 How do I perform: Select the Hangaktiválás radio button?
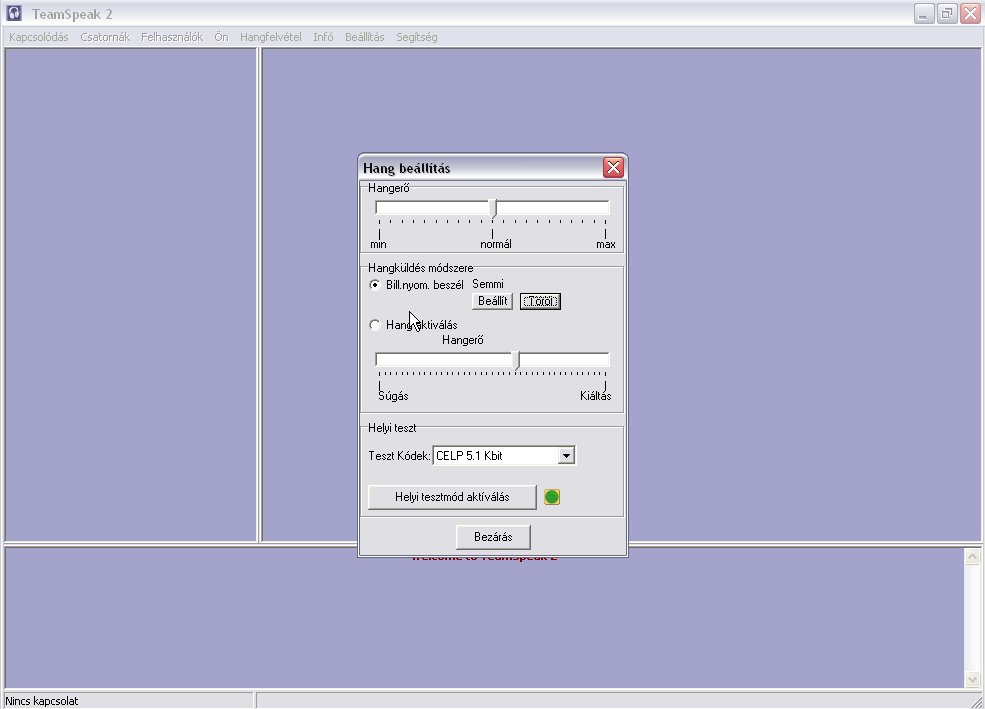click(375, 325)
